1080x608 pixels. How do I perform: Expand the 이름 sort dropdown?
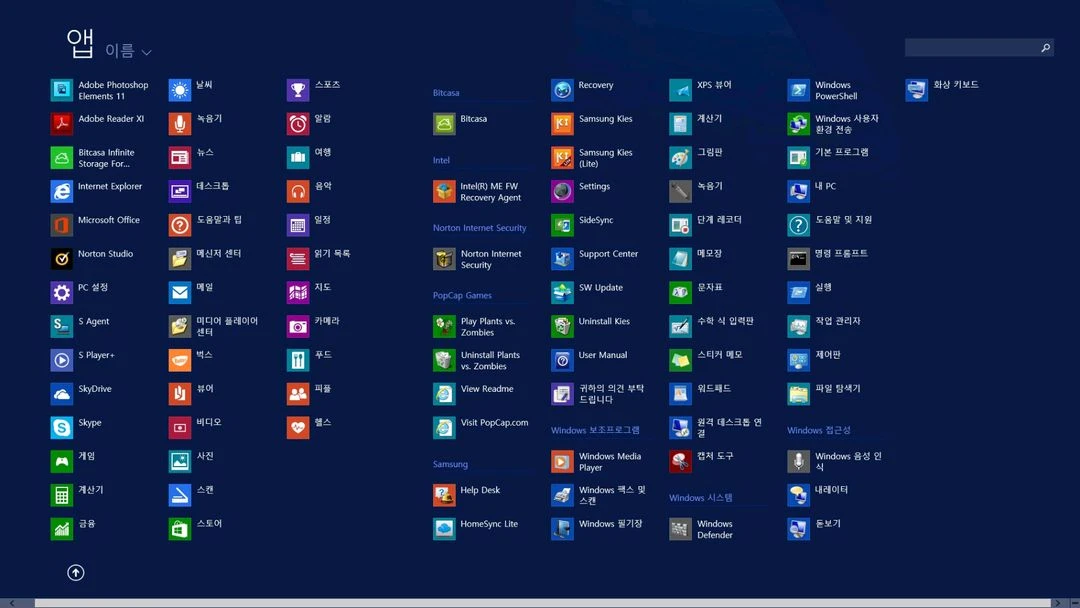(128, 51)
